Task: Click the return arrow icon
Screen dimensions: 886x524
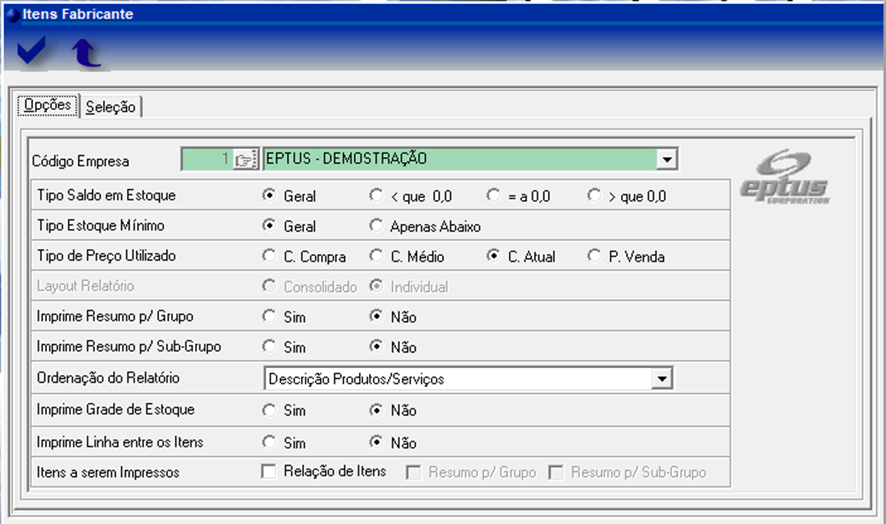Action: point(86,53)
